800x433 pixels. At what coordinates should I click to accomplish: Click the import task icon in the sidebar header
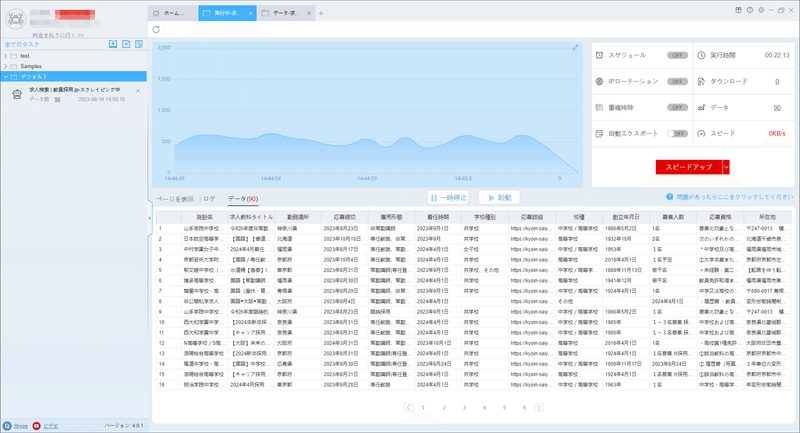click(113, 44)
